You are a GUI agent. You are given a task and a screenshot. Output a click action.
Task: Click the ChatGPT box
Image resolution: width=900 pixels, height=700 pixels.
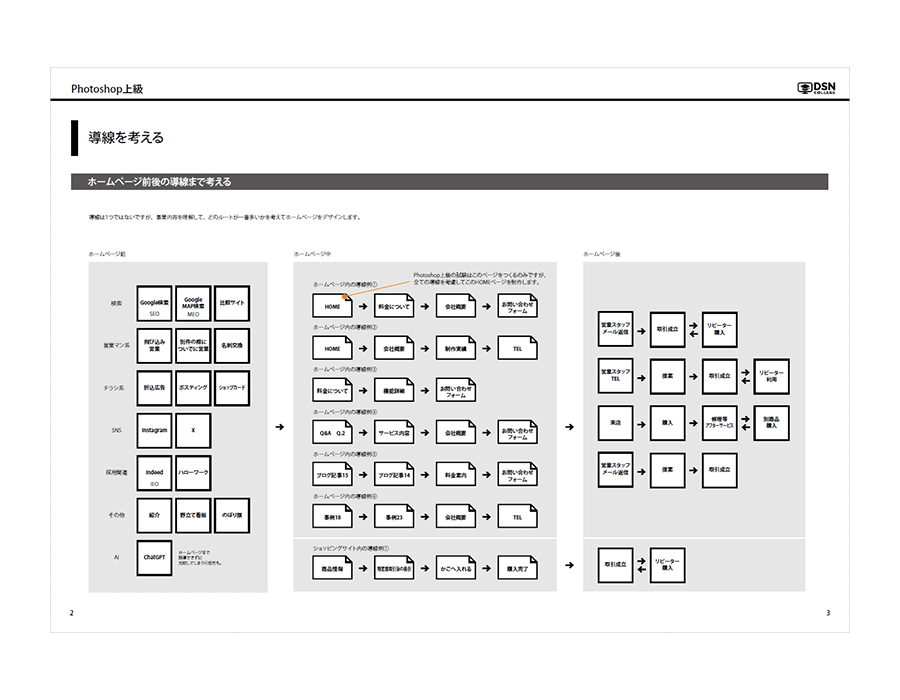pyautogui.click(x=155, y=557)
